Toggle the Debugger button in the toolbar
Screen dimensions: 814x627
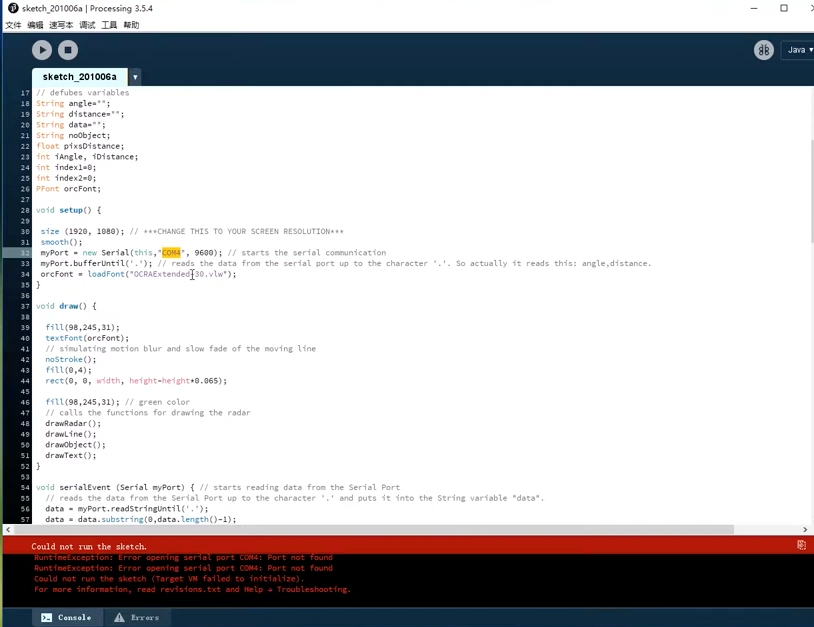point(763,50)
